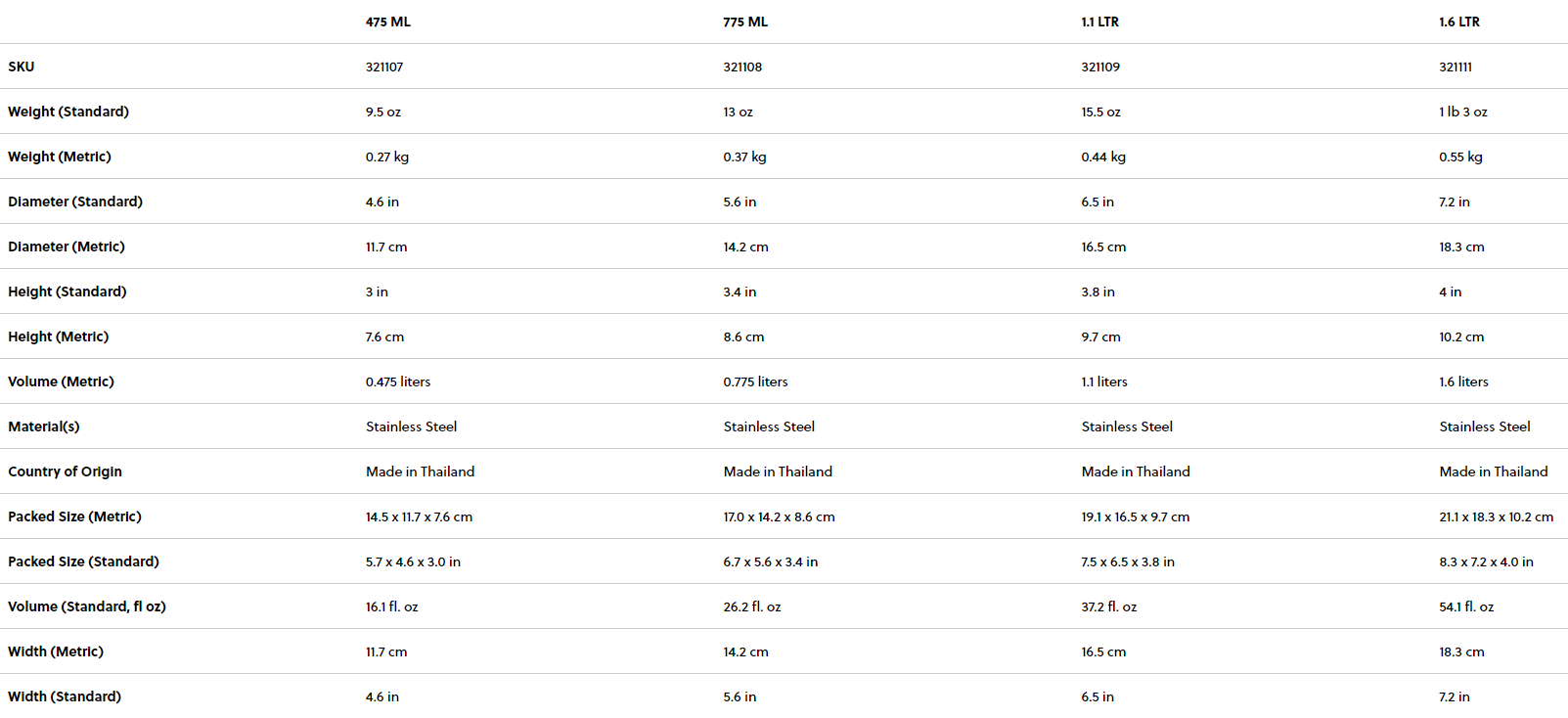This screenshot has width=1568, height=718.
Task: Click the 1.1 LTR column header
Action: pos(1099,22)
